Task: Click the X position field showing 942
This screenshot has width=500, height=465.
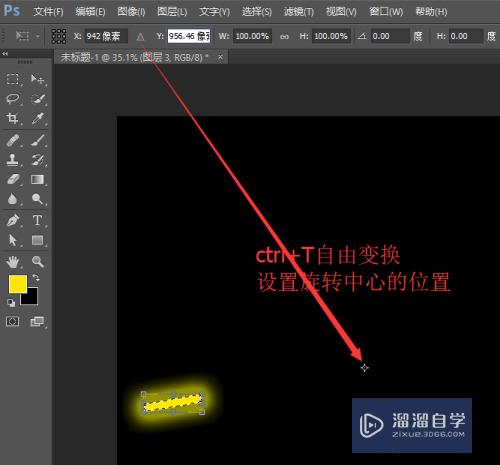Action: pos(106,36)
